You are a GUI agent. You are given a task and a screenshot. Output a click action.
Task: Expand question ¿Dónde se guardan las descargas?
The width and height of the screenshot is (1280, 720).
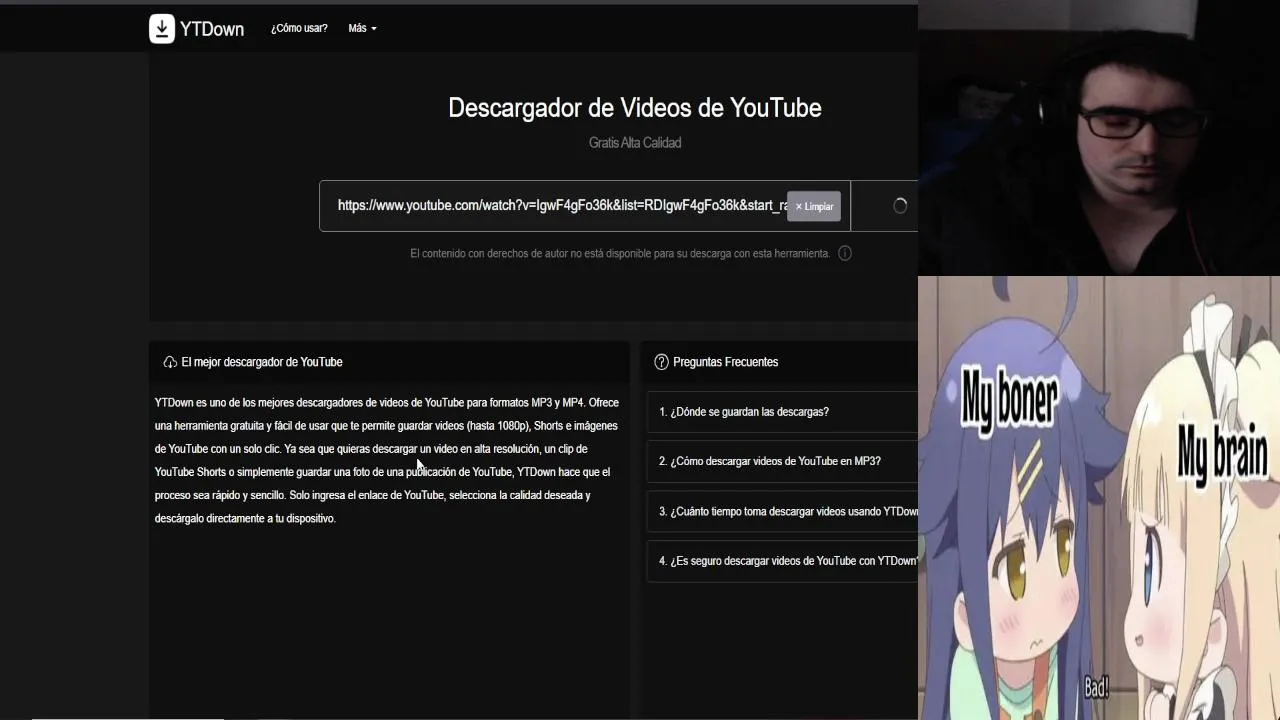782,412
